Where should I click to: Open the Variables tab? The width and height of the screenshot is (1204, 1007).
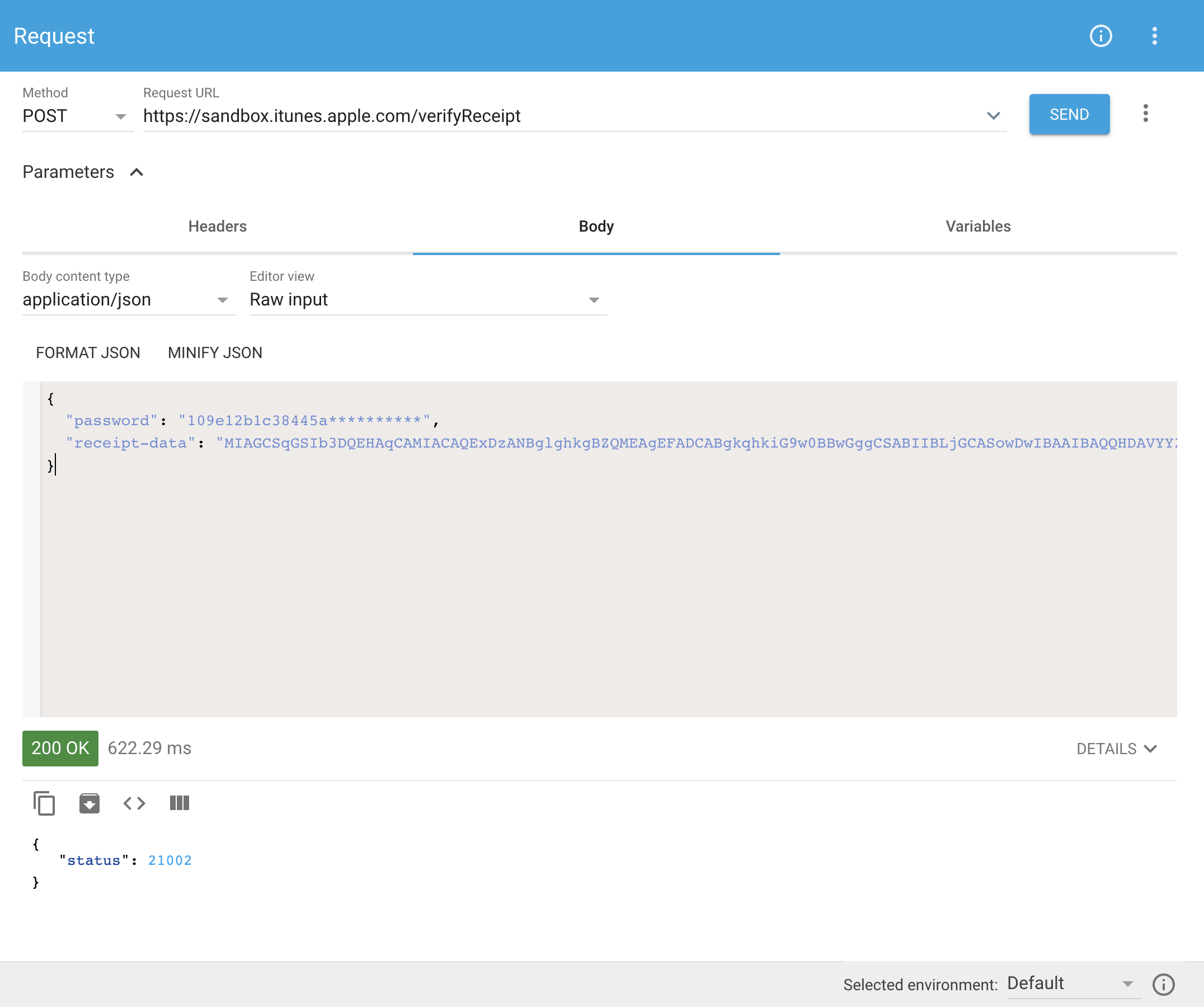click(x=977, y=227)
